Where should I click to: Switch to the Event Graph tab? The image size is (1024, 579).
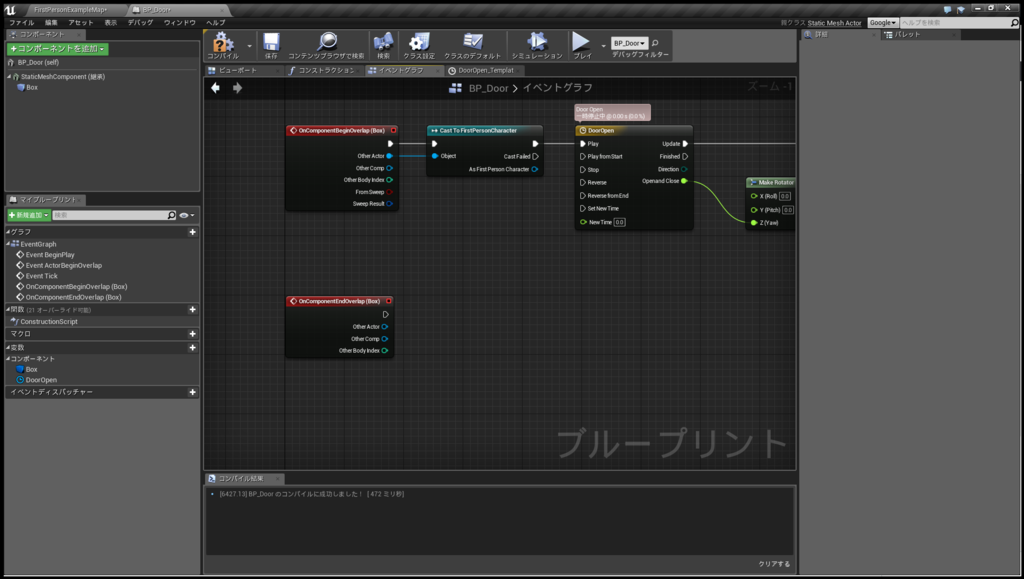click(400, 70)
